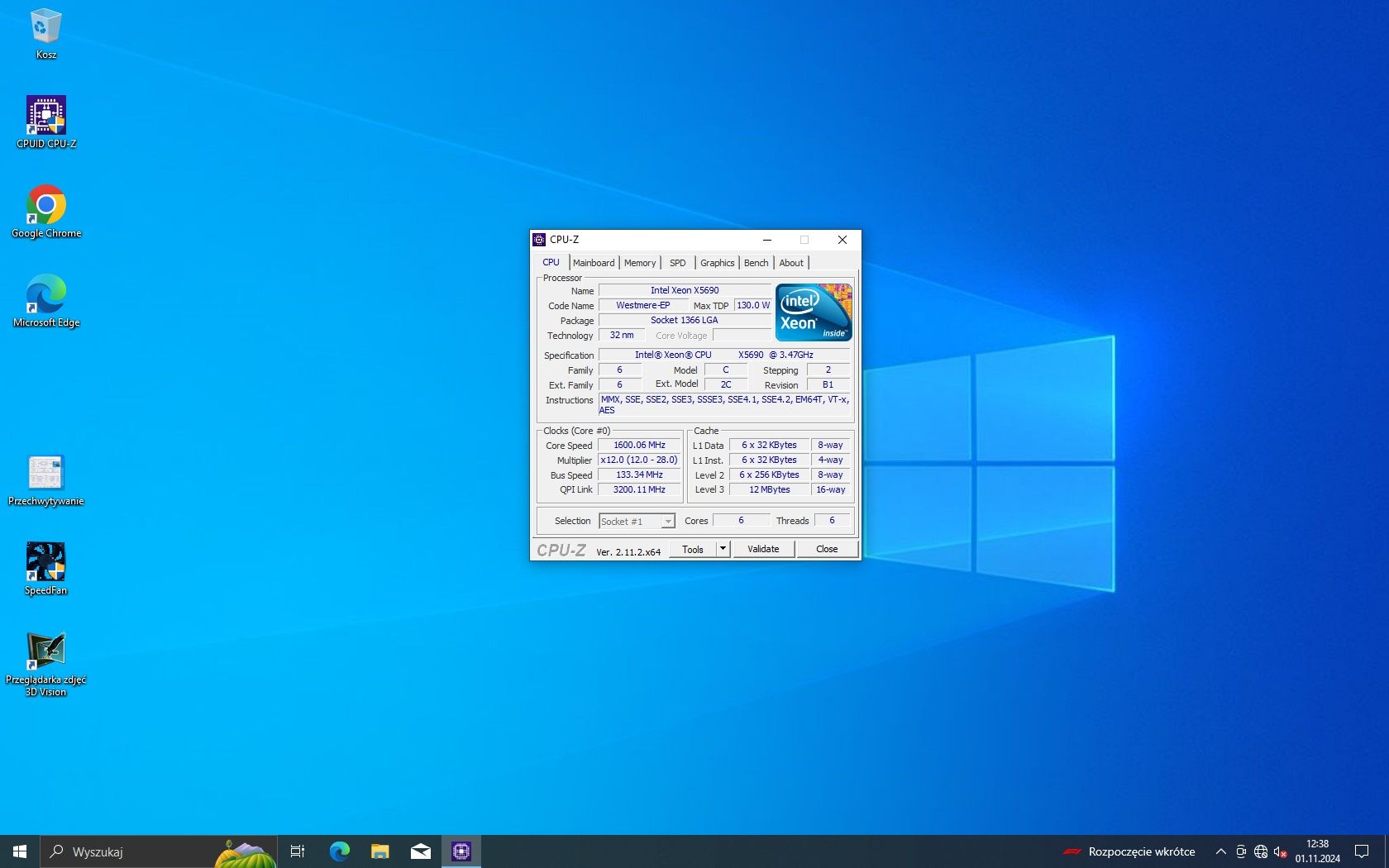Screen dimensions: 1389x868
Task: Click the 12 MBytes Level 3 cache value
Action: (x=770, y=489)
